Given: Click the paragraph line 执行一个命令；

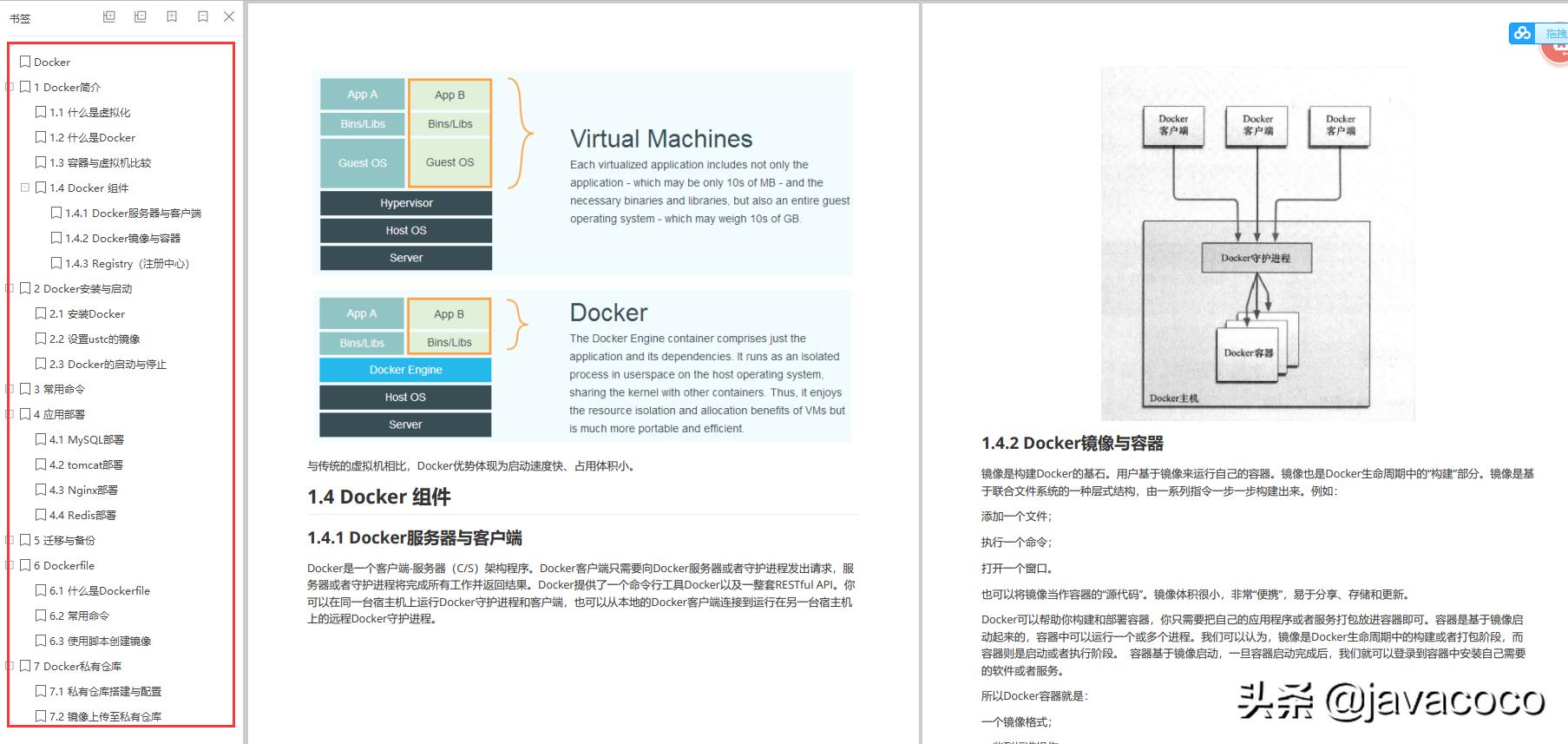Looking at the screenshot, I should pos(1016,543).
